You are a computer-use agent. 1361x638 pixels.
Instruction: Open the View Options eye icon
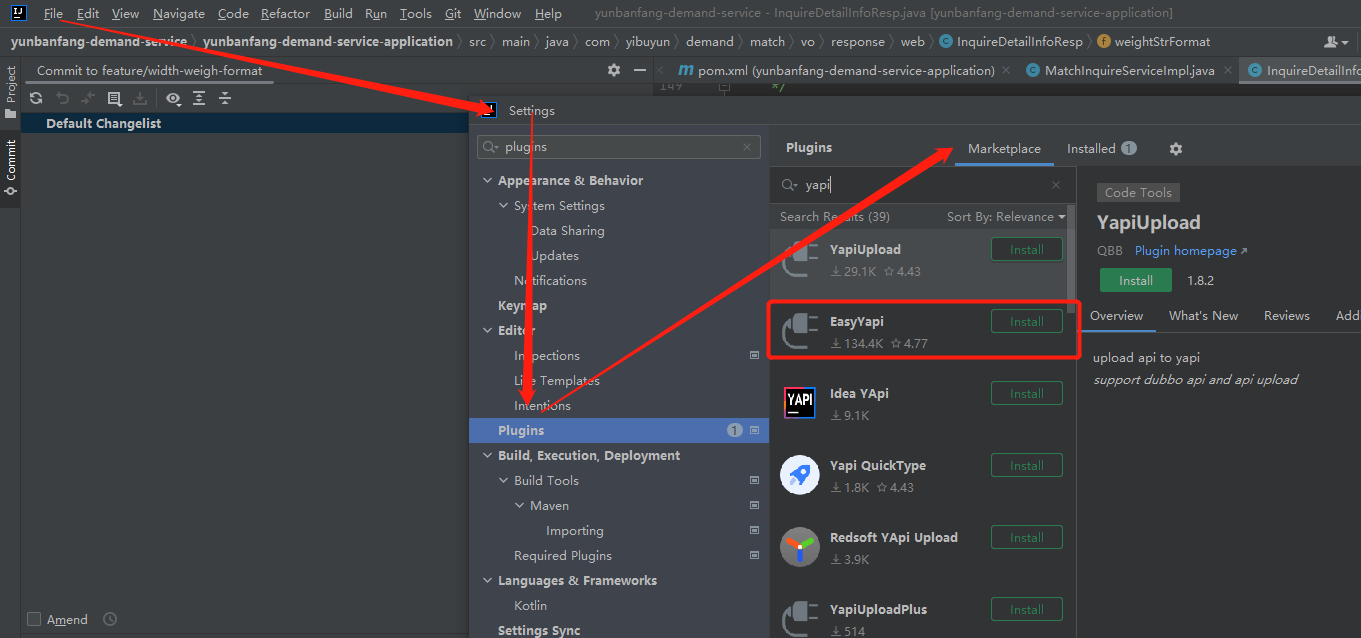173,98
